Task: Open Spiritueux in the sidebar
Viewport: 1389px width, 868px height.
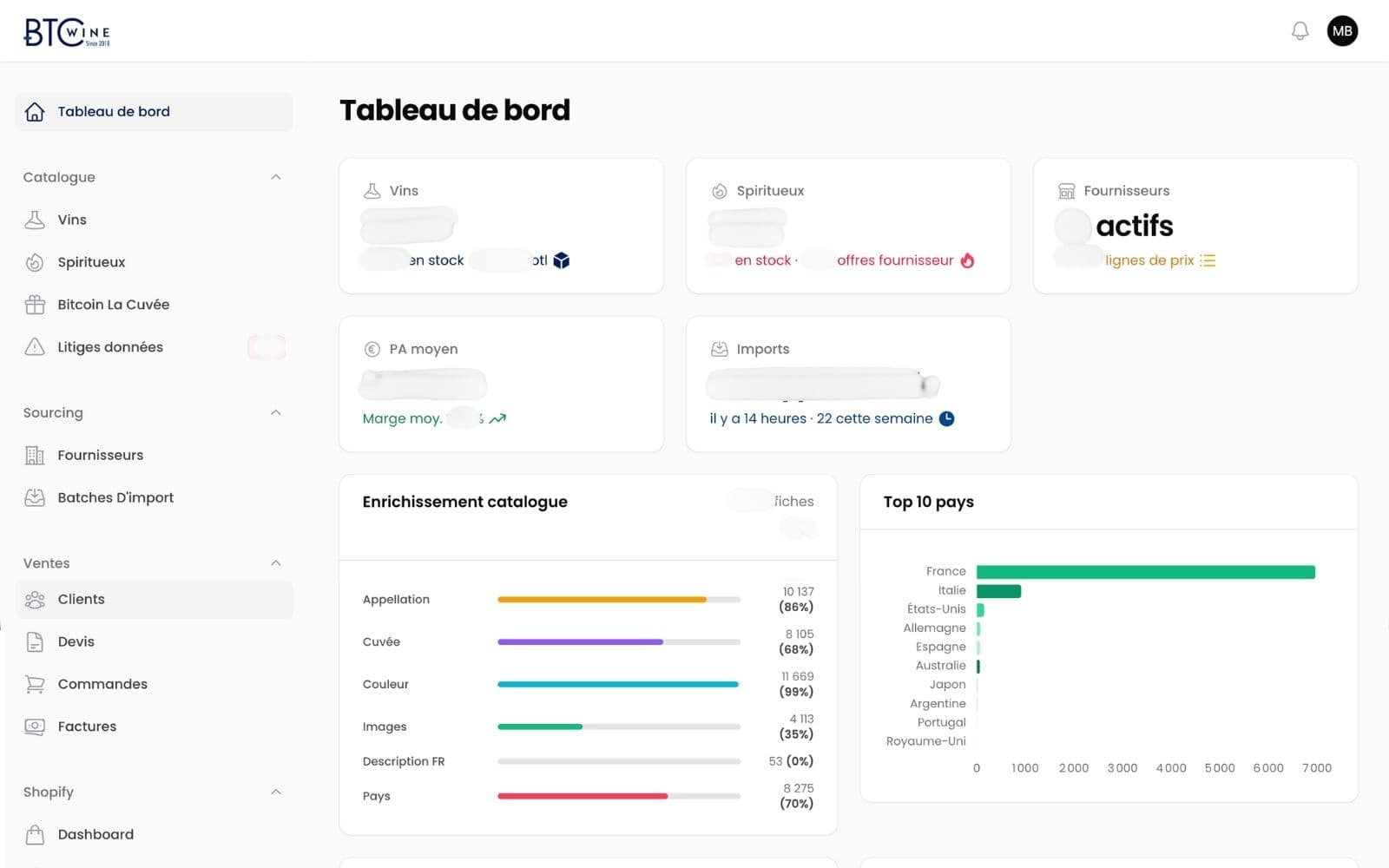Action: [x=154, y=262]
